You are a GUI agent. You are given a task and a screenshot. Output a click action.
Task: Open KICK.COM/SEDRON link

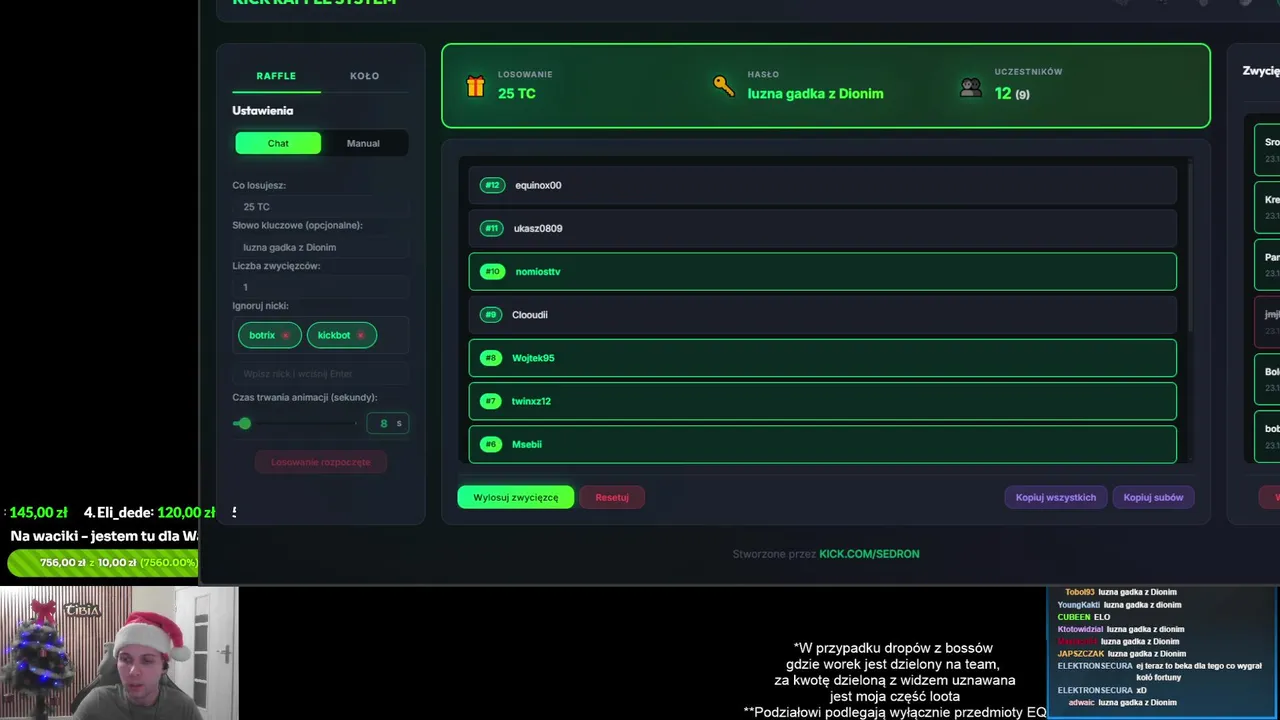869,554
